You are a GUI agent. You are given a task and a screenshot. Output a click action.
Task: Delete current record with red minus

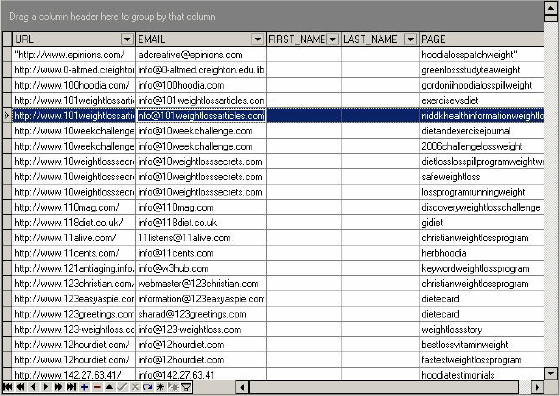point(97,387)
